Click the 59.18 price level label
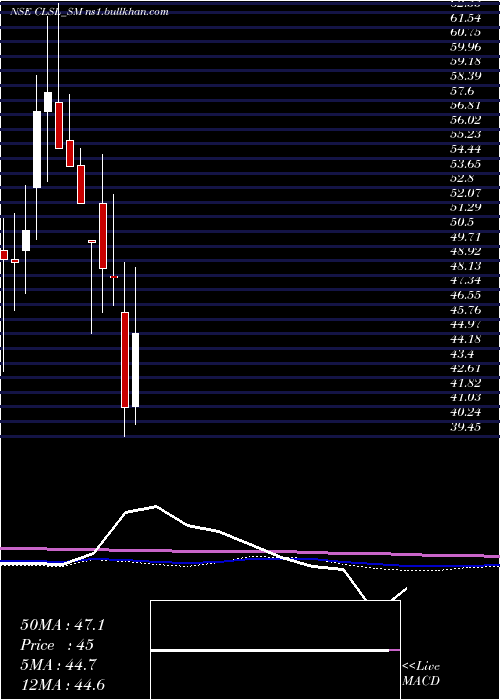 coord(466,62)
